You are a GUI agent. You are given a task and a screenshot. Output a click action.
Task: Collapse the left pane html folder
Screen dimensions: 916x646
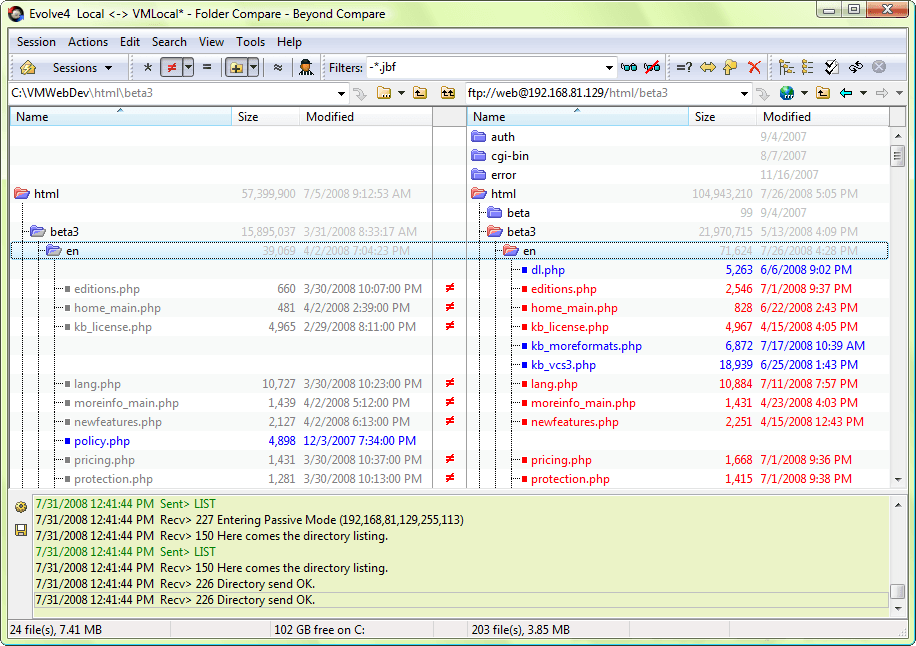coord(22,194)
